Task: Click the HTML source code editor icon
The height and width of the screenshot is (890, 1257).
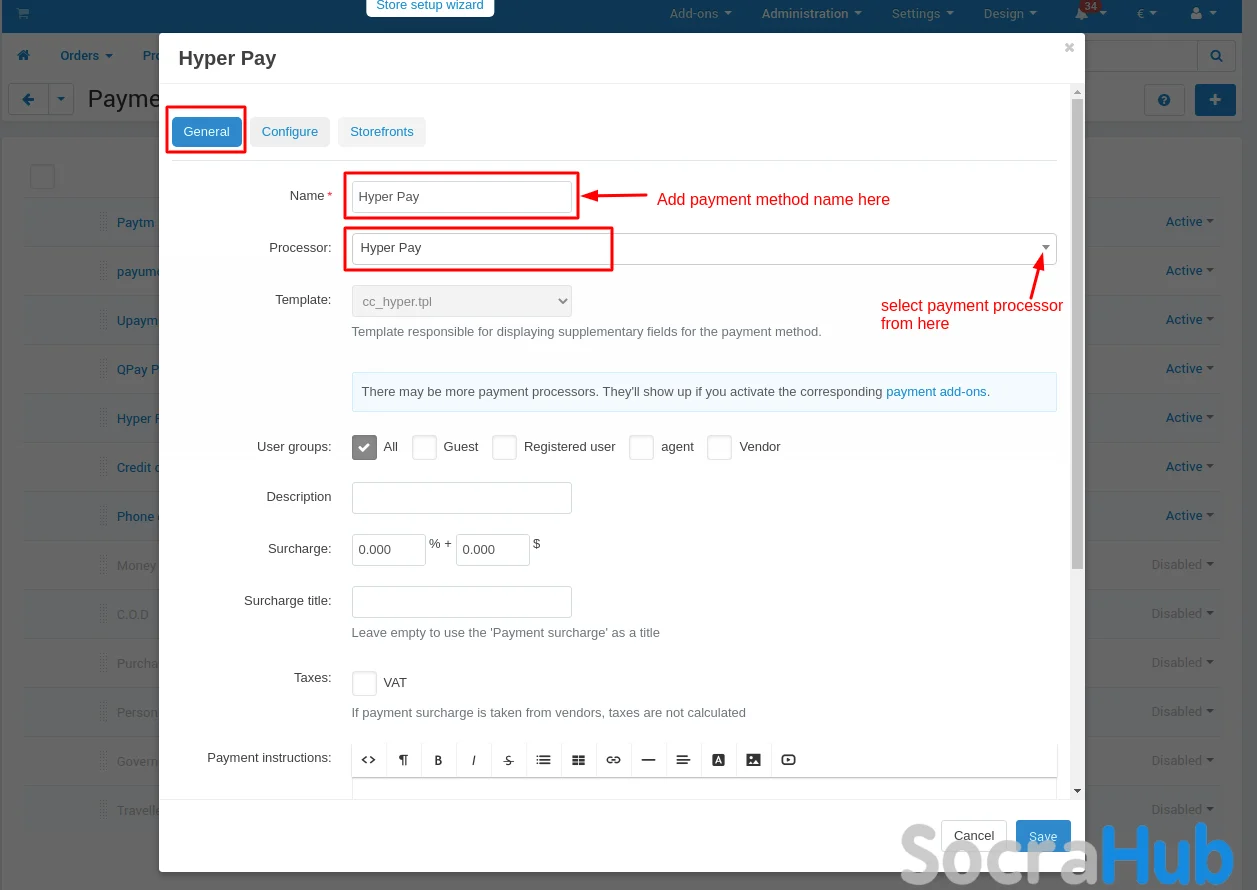Action: [x=368, y=760]
